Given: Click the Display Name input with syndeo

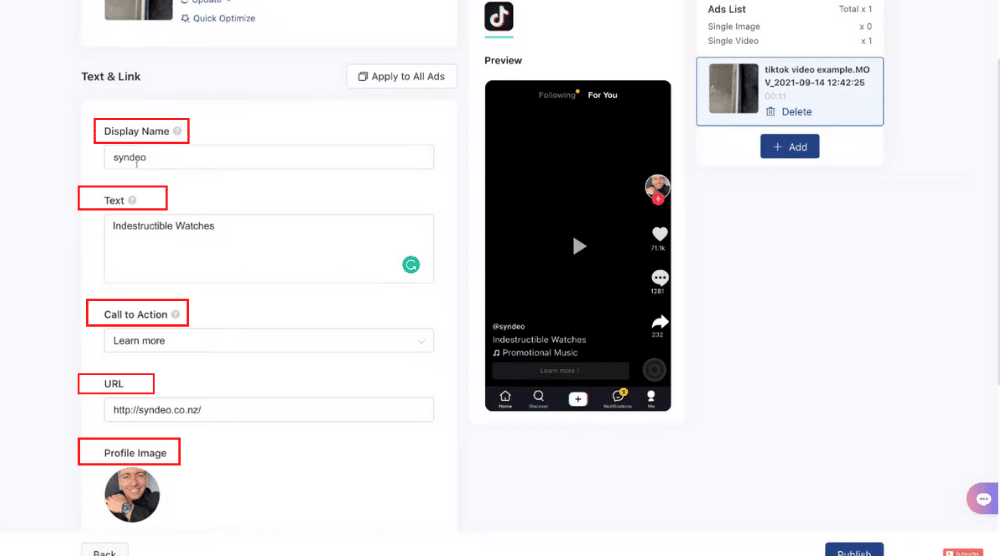Looking at the screenshot, I should 268,157.
